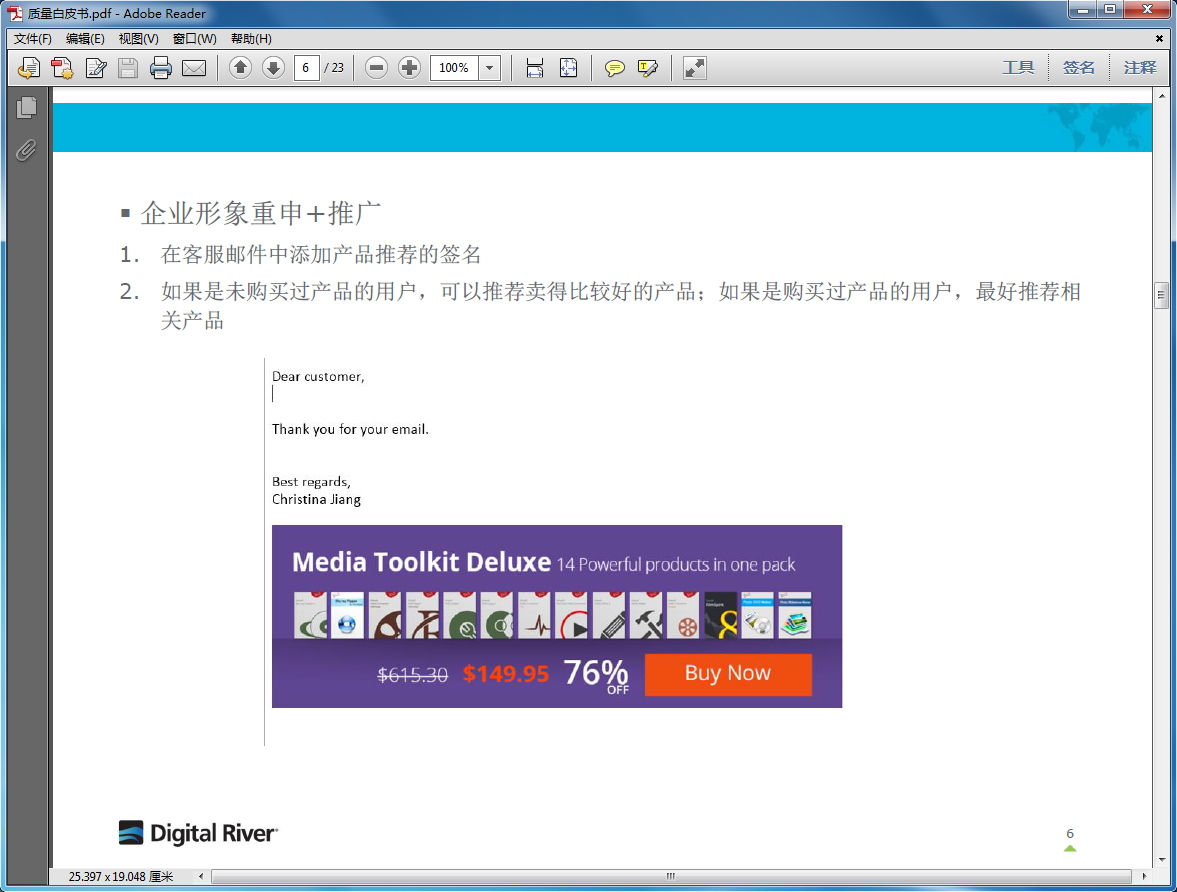Switch to read mode fullscreen icon
Image resolution: width=1177 pixels, height=892 pixels.
tap(694, 68)
